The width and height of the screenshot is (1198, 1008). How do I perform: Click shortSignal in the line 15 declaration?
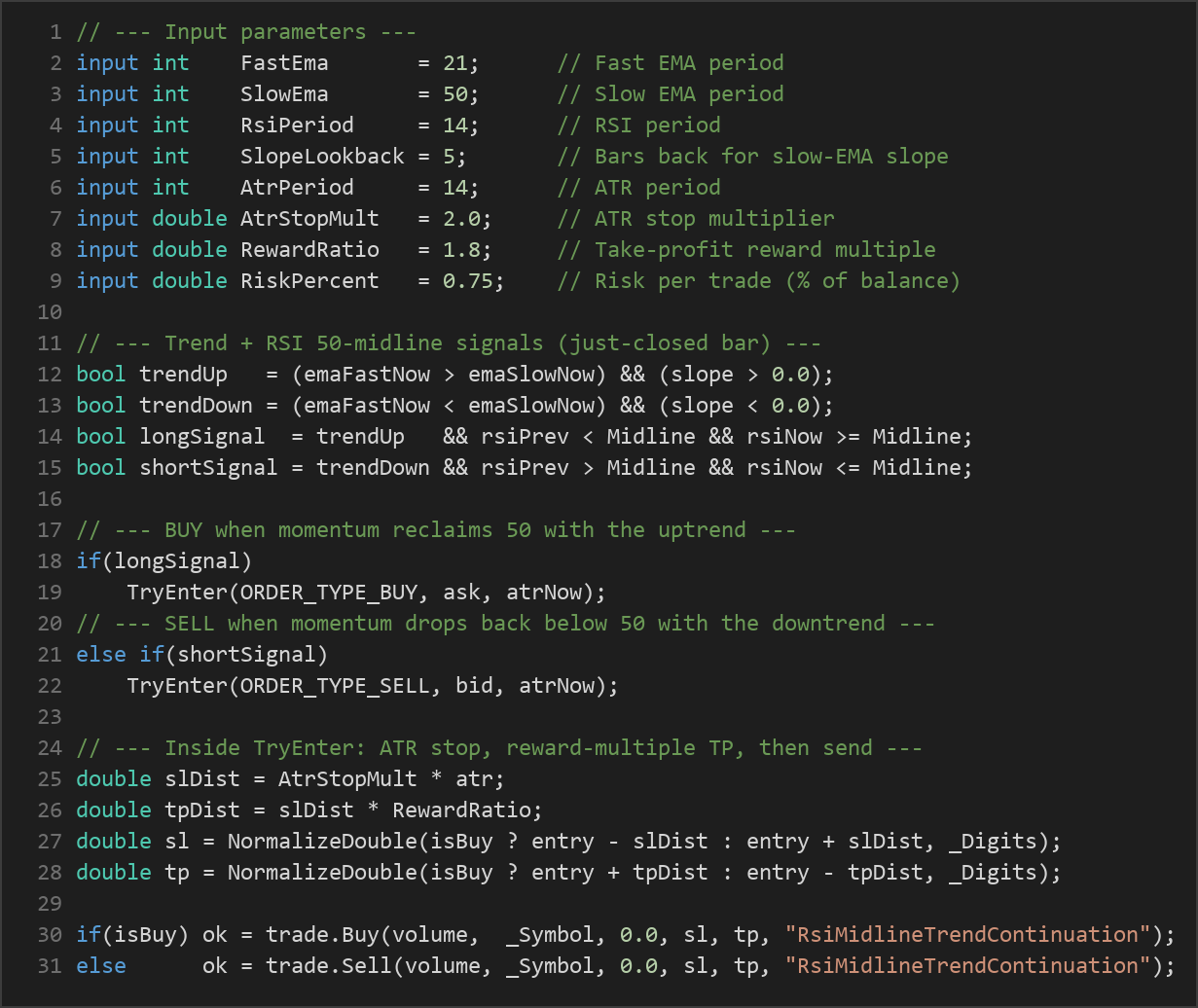(x=208, y=468)
